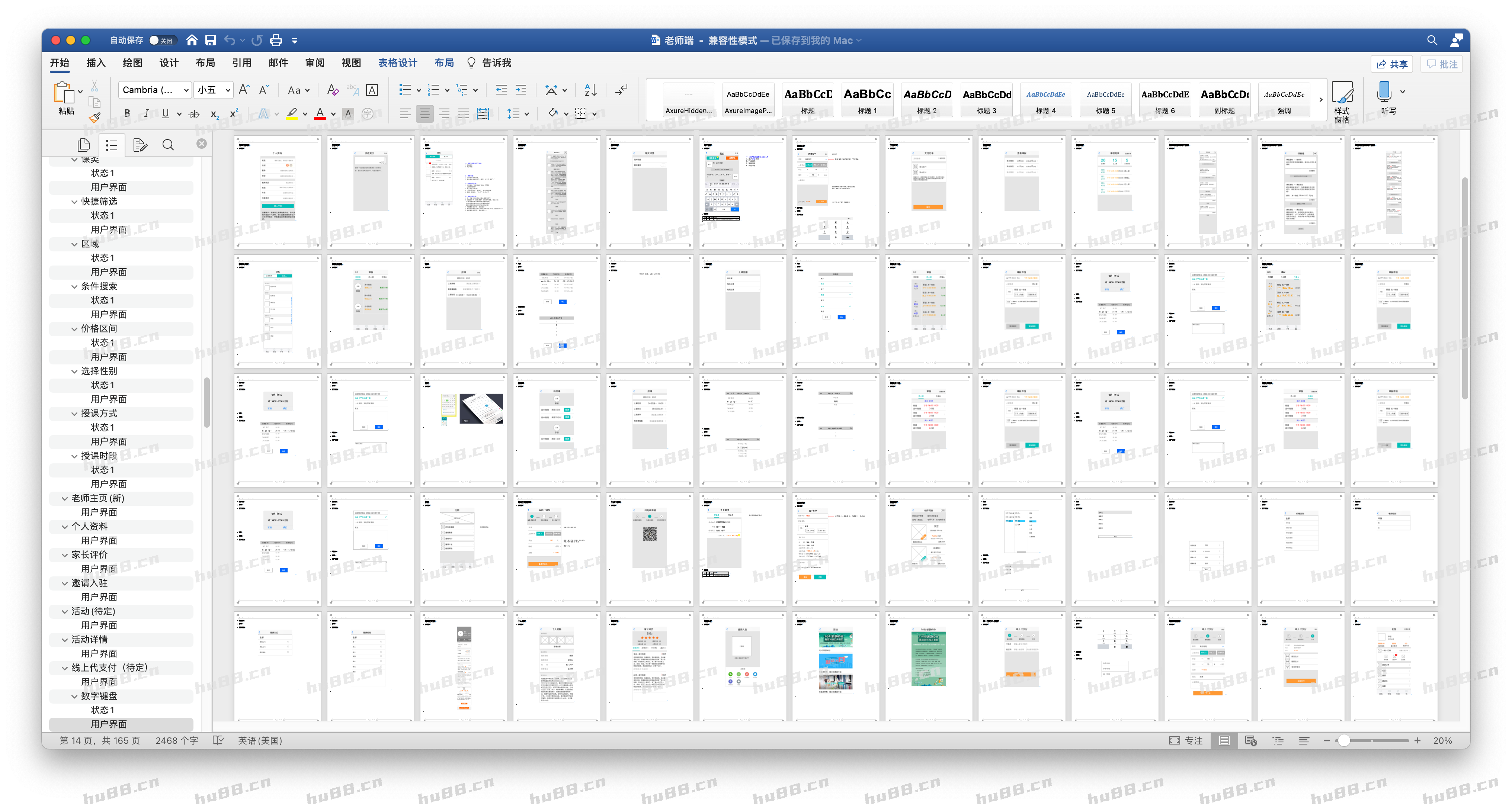
Task: Save the document with the floppy disk icon
Action: tap(210, 40)
